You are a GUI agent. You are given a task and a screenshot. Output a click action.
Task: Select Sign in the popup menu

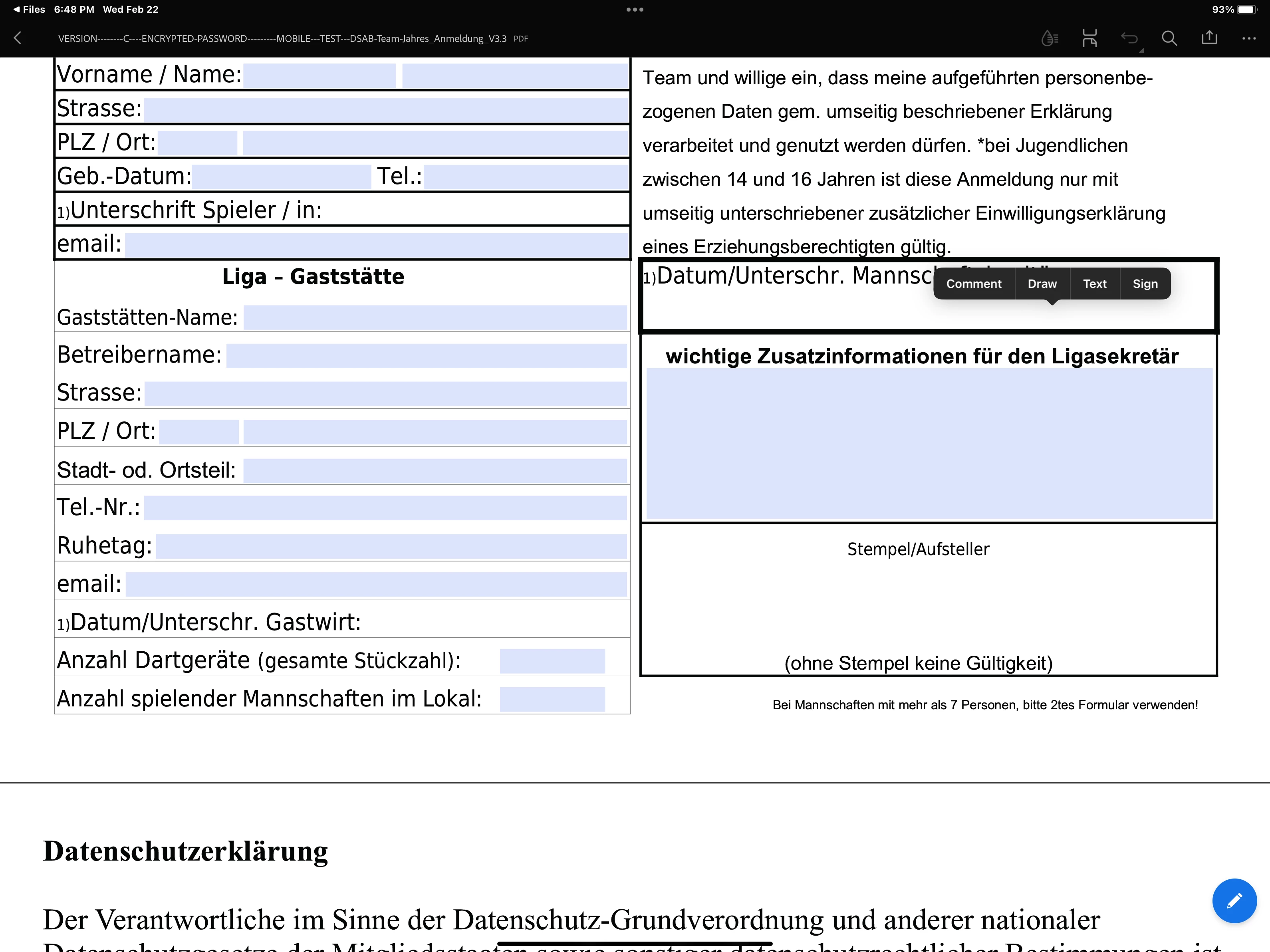(1145, 284)
